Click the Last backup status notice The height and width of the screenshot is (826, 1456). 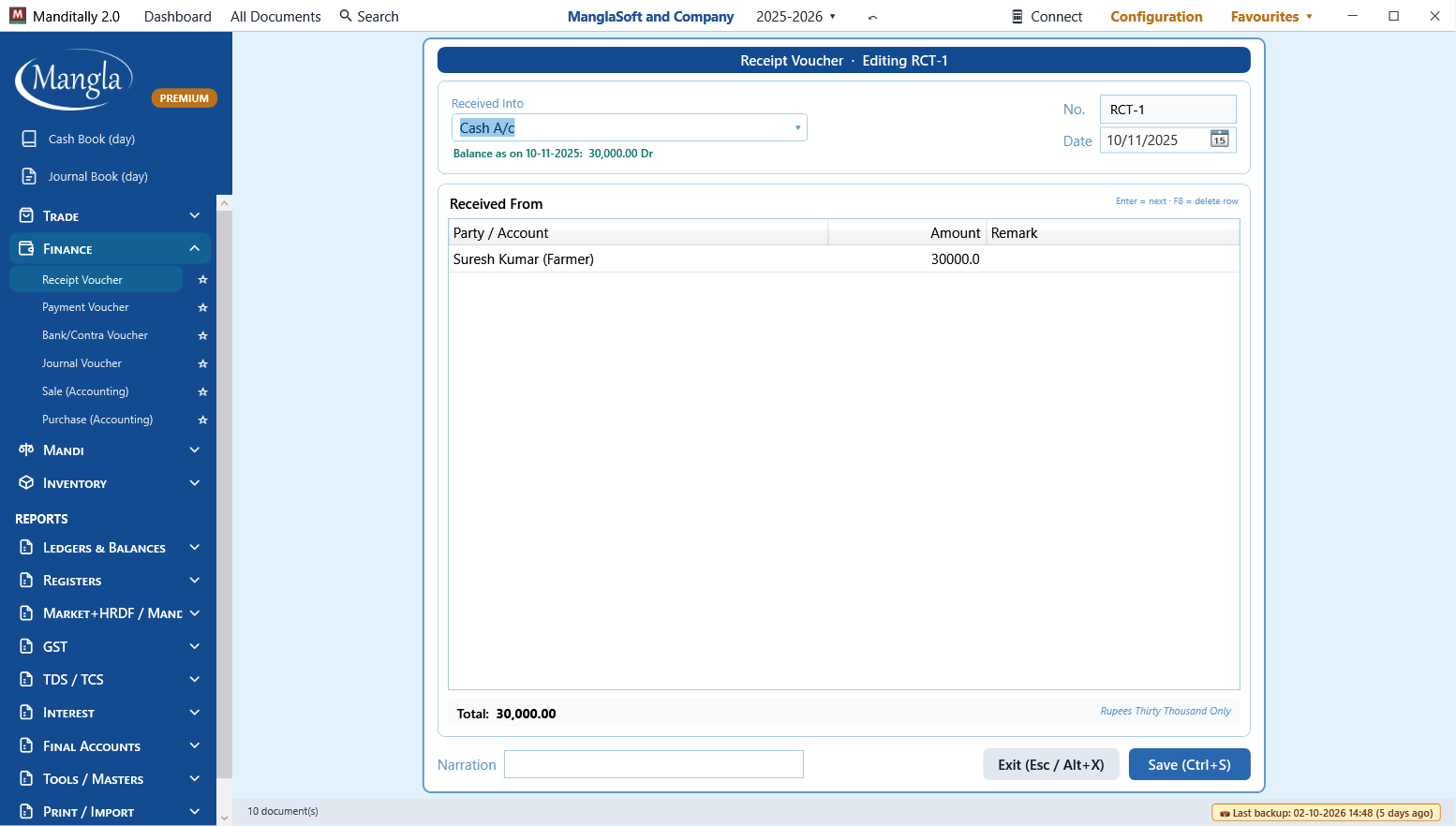(1326, 813)
